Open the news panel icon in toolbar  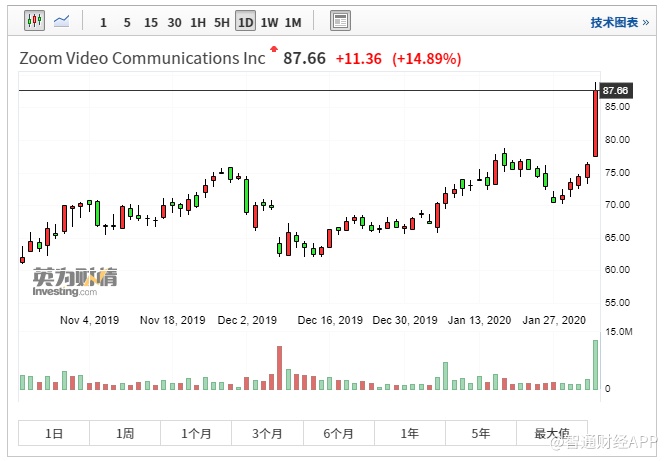point(340,21)
